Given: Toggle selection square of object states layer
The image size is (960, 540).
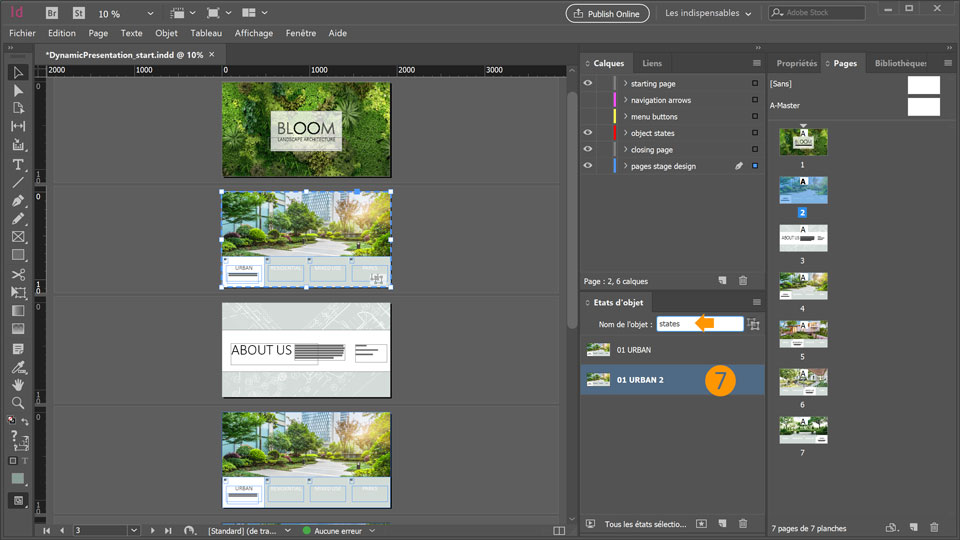Looking at the screenshot, I should pyautogui.click(x=755, y=133).
